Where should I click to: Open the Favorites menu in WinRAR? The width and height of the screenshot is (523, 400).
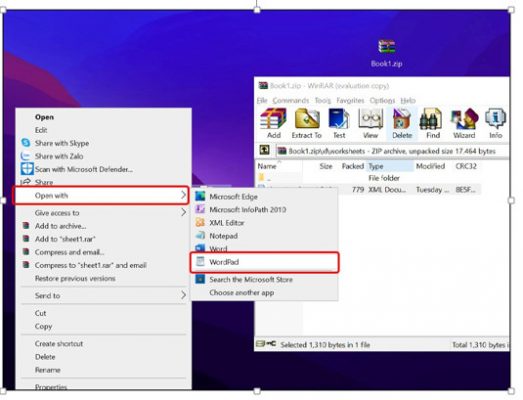coord(350,100)
